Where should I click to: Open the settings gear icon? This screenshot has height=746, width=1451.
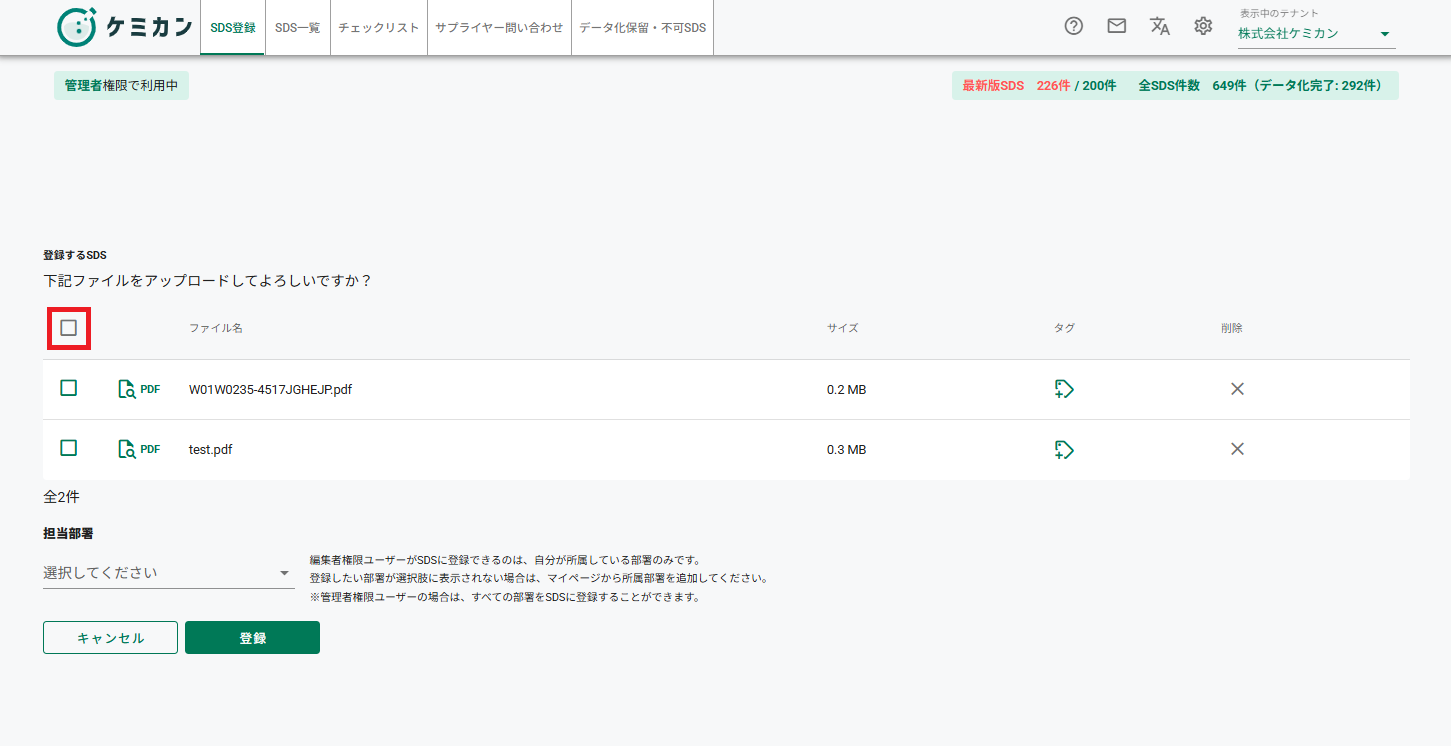tap(1203, 27)
